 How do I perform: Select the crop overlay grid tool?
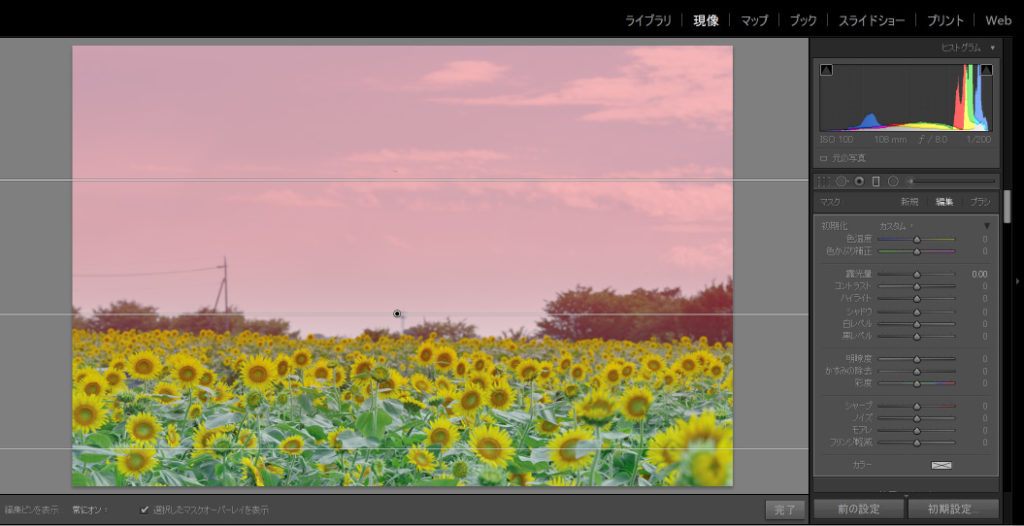click(825, 181)
